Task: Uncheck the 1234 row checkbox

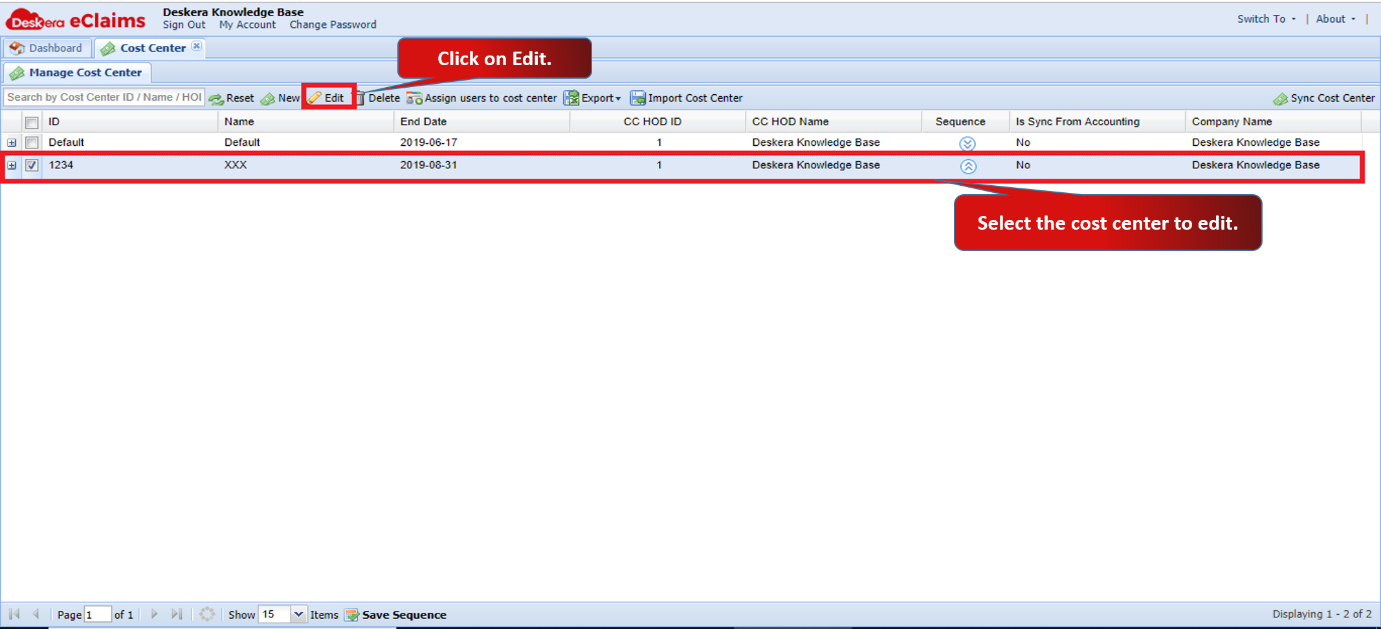Action: coord(32,166)
